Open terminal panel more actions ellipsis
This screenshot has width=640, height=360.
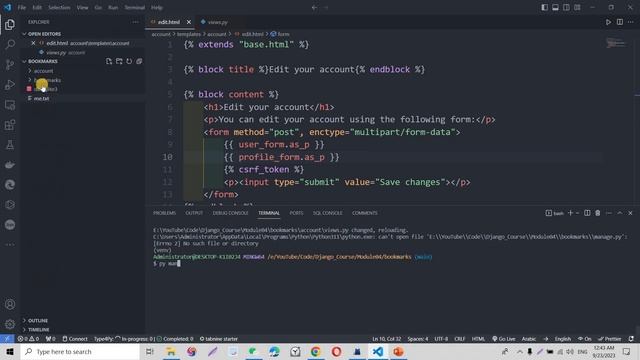pos(609,213)
